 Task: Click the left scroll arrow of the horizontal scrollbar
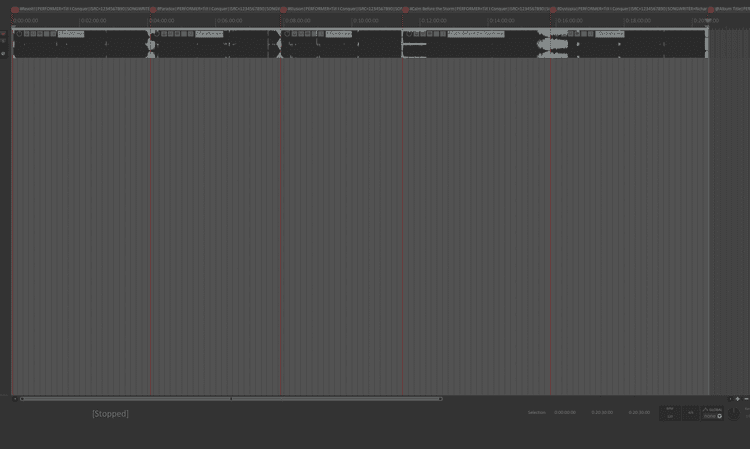15,399
